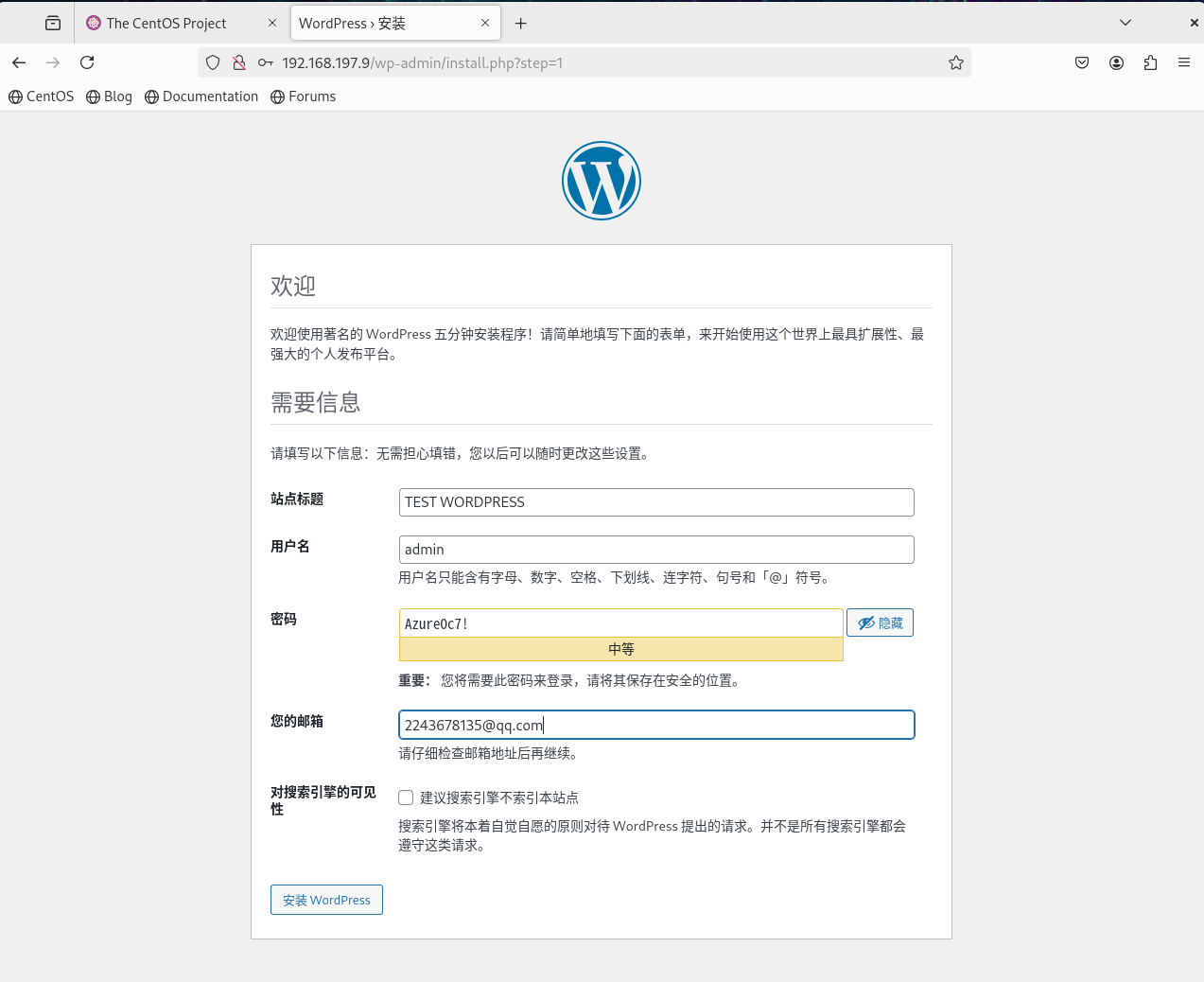Open the Firefox application menu

pos(1184,62)
